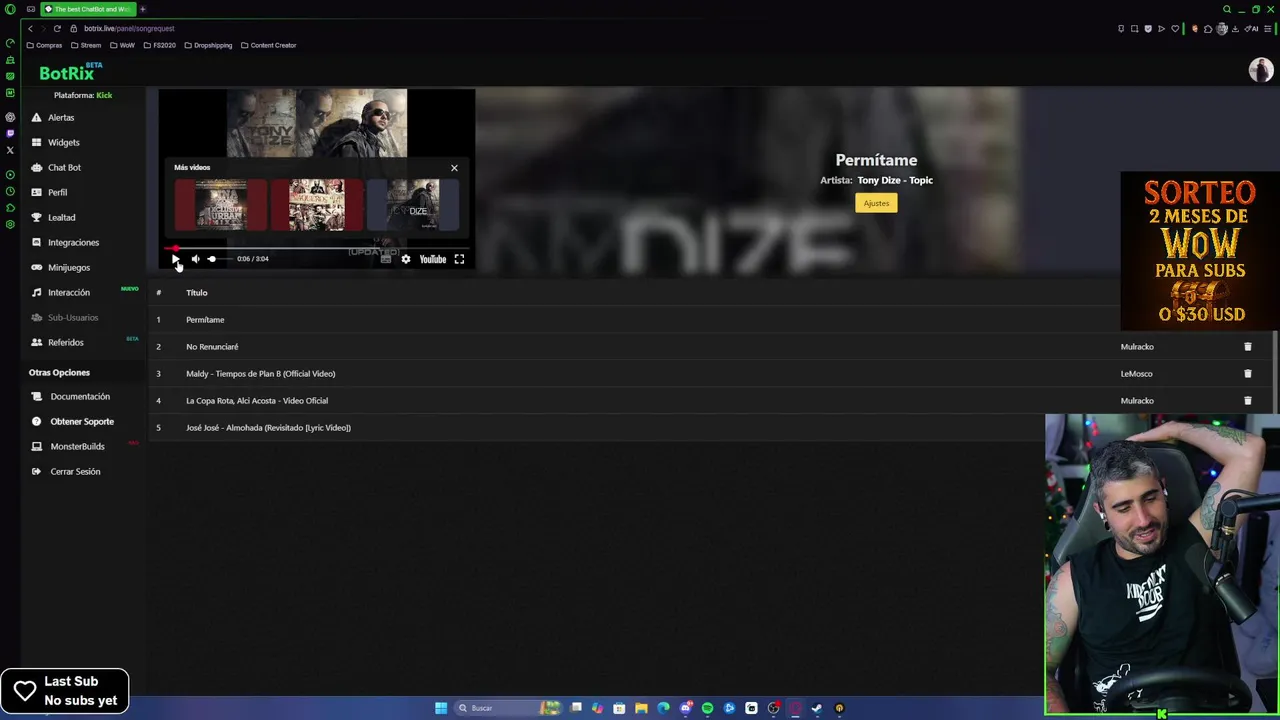Image resolution: width=1280 pixels, height=720 pixels.
Task: Open a new browser tab
Action: click(x=142, y=9)
